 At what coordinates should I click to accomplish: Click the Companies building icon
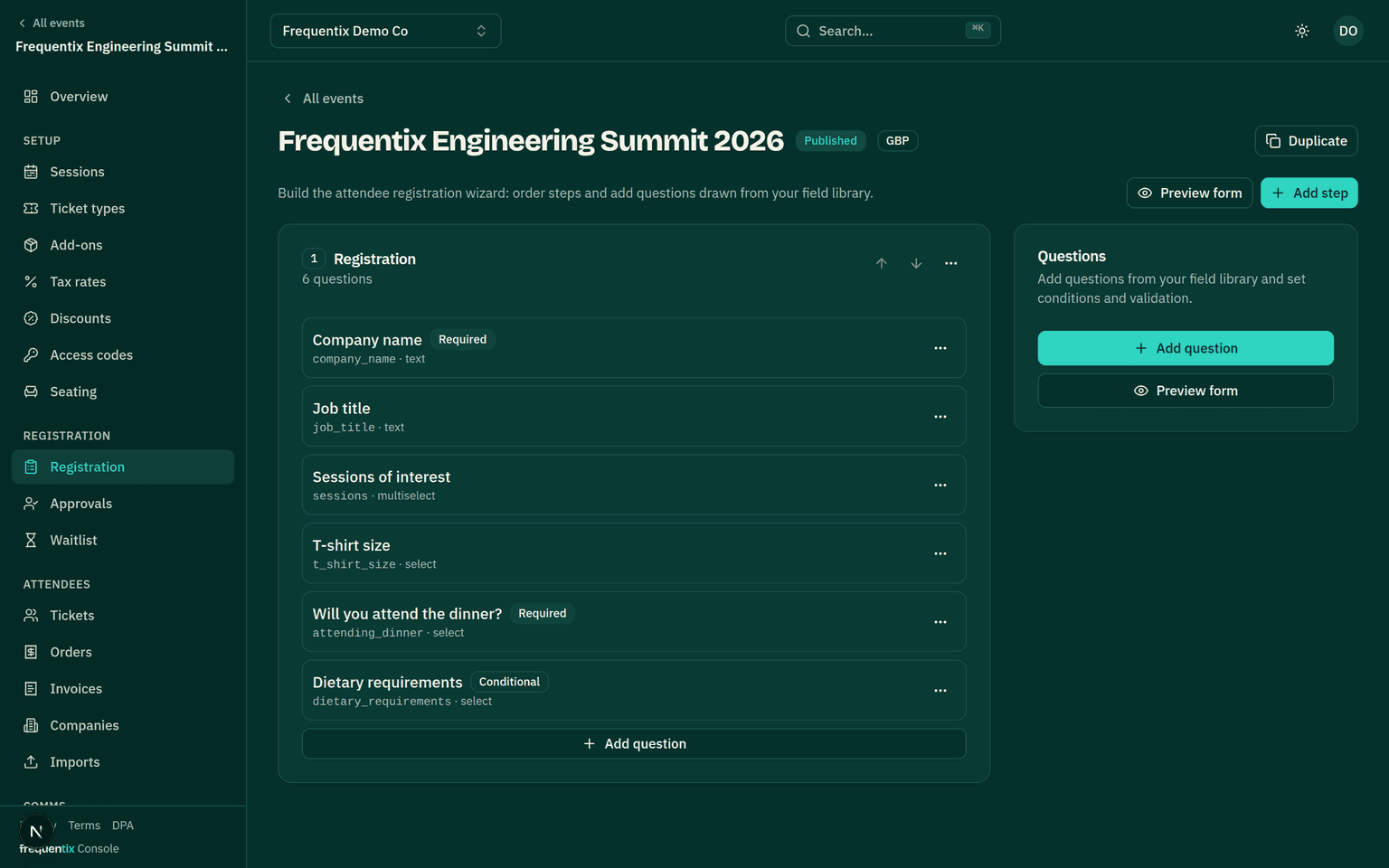31,725
